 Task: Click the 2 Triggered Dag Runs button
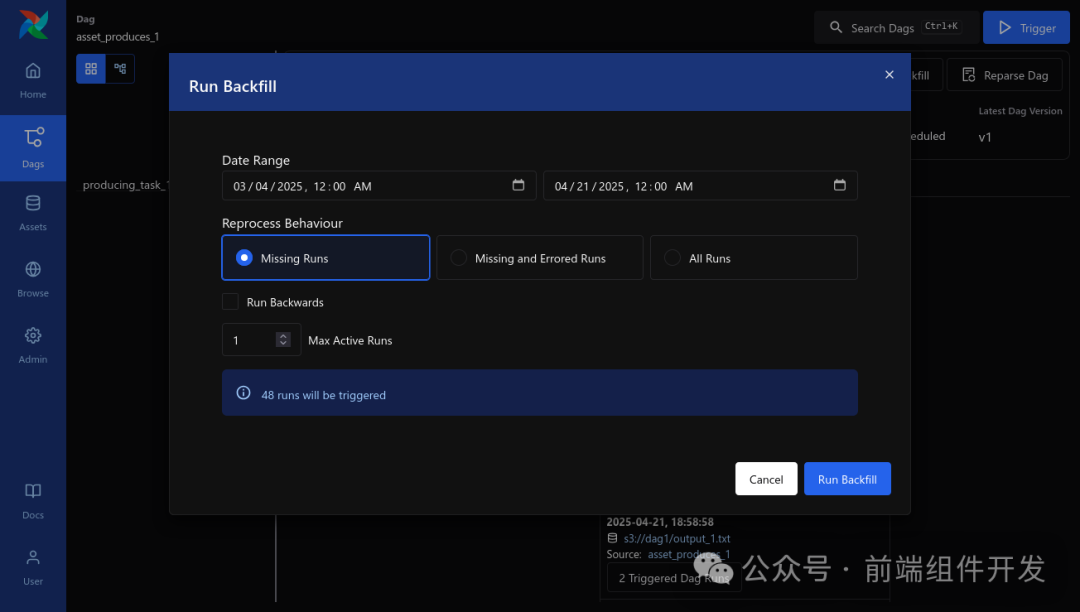674,578
